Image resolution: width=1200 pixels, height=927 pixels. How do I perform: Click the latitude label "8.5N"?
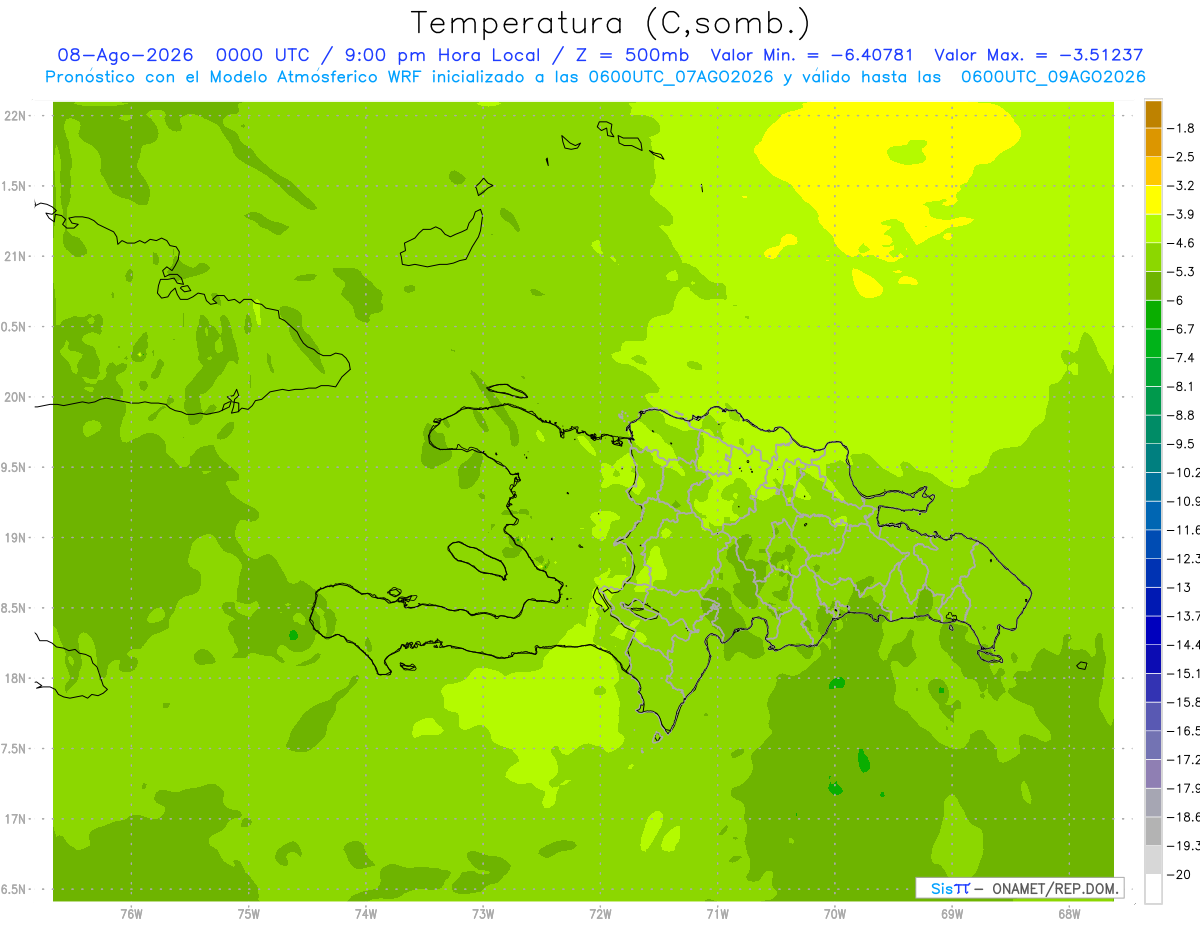14,609
